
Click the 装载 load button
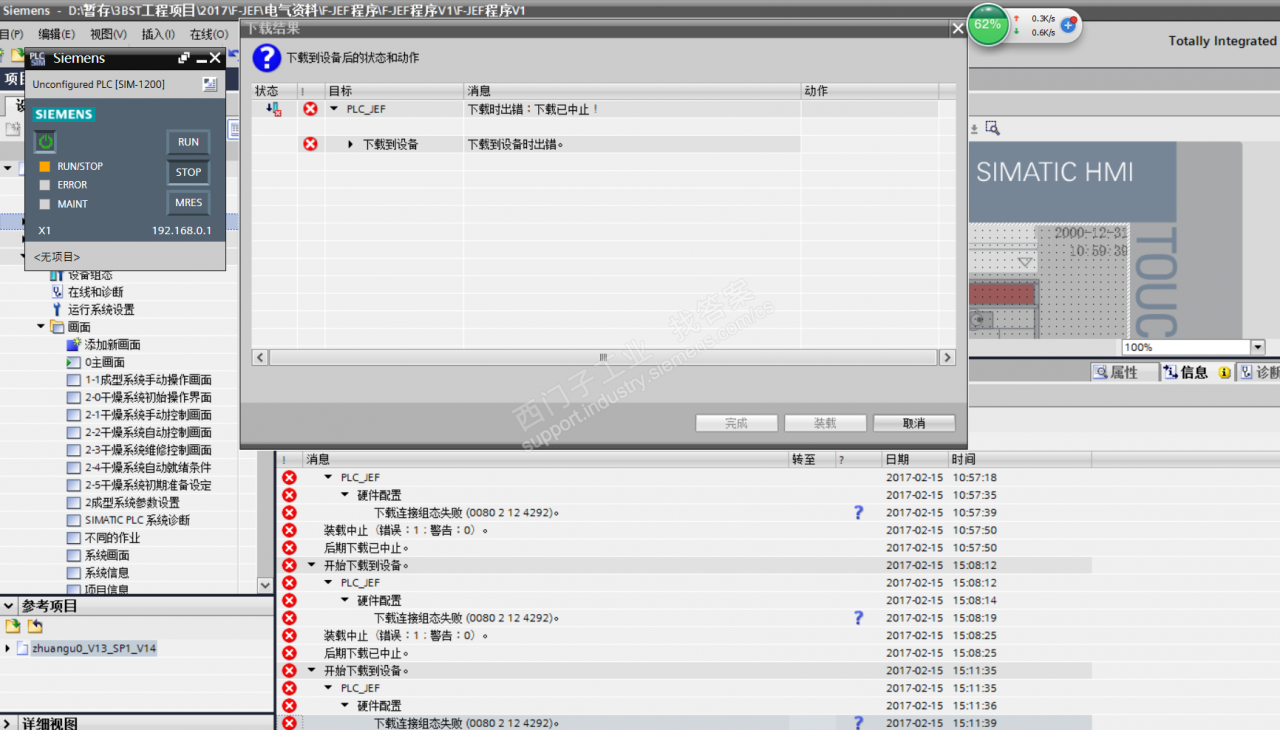tap(825, 423)
